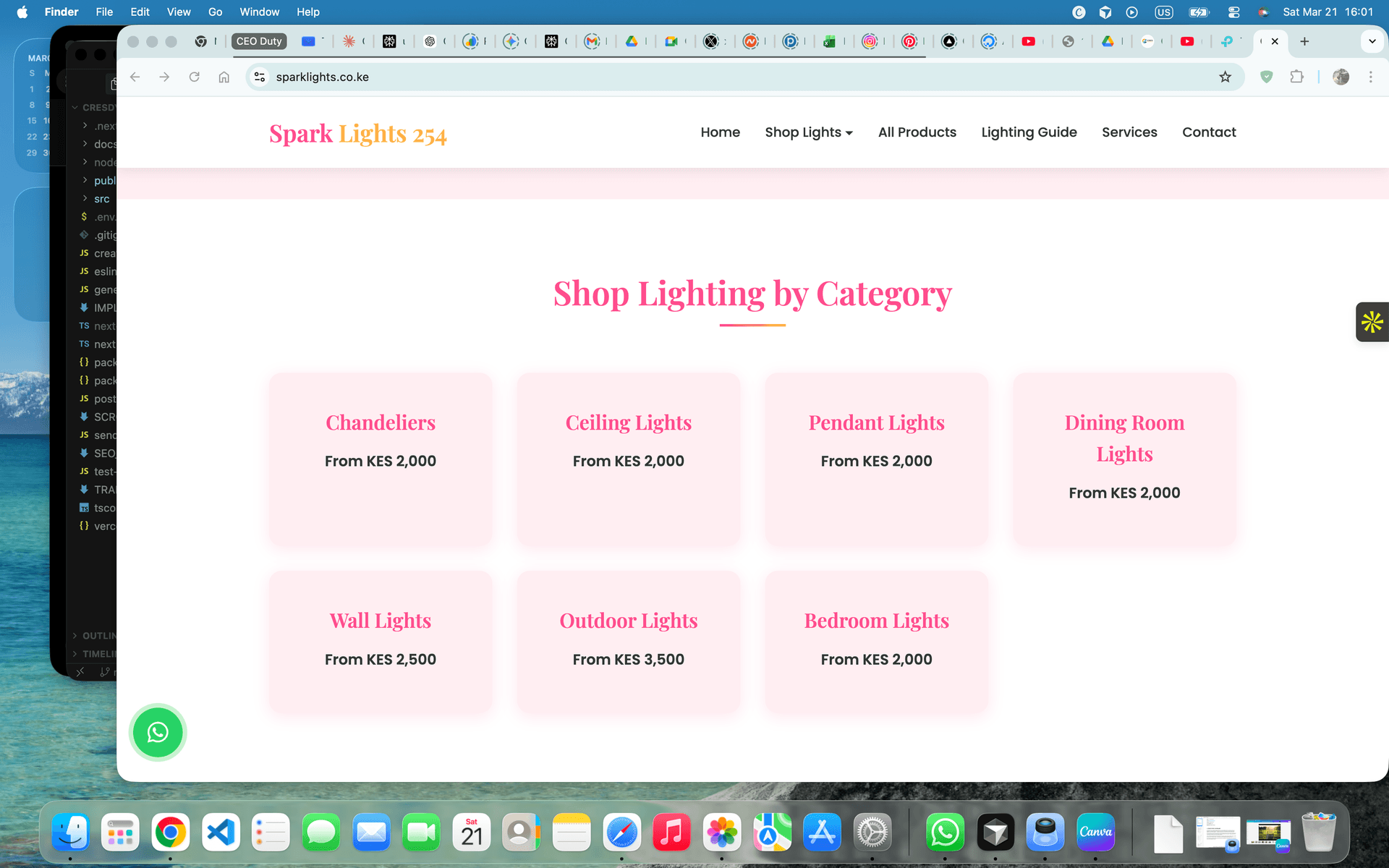The width and height of the screenshot is (1389, 868).
Task: Click the green shield extension icon
Action: tap(1266, 77)
